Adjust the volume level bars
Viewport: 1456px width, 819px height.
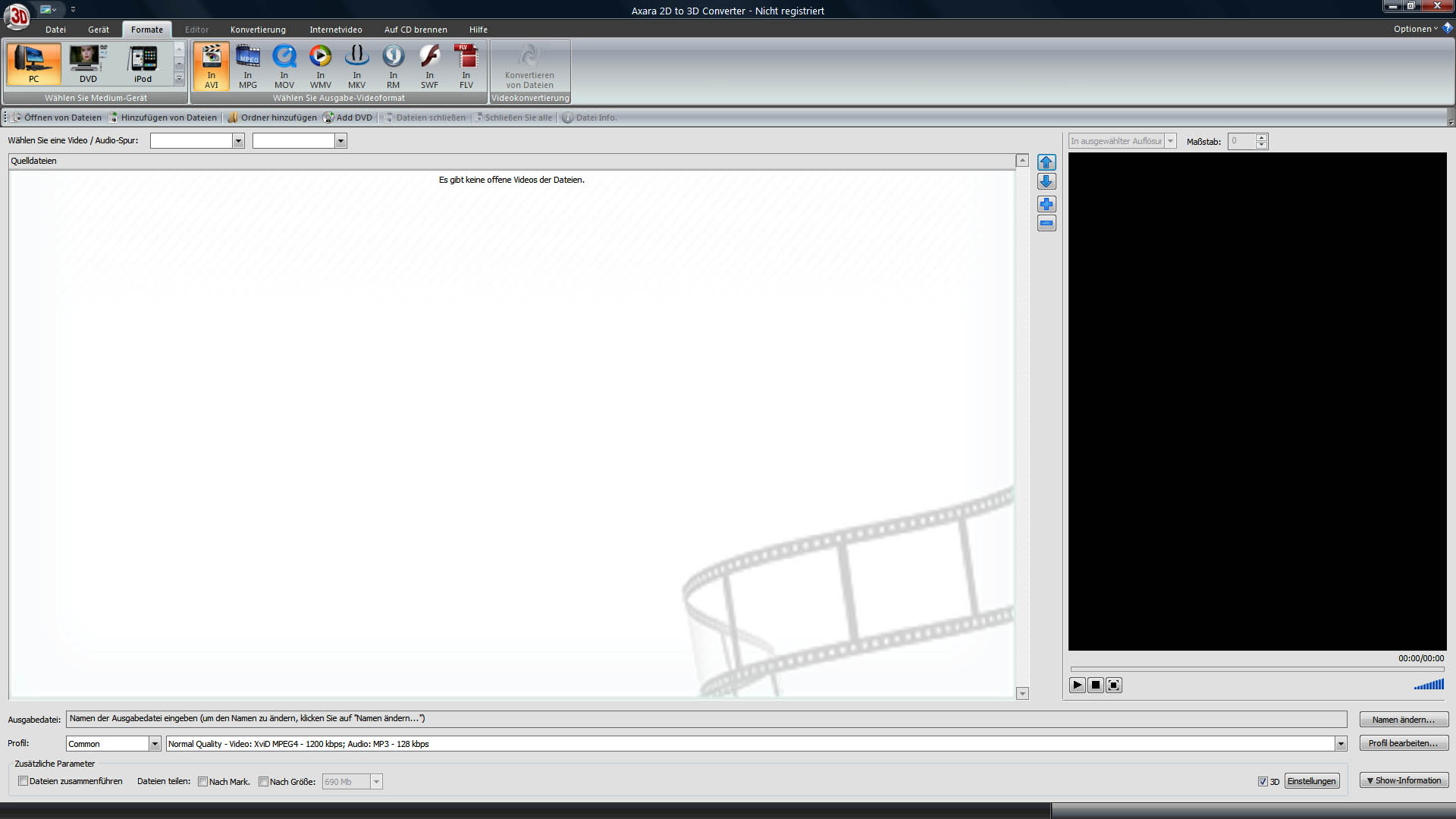[x=1429, y=685]
